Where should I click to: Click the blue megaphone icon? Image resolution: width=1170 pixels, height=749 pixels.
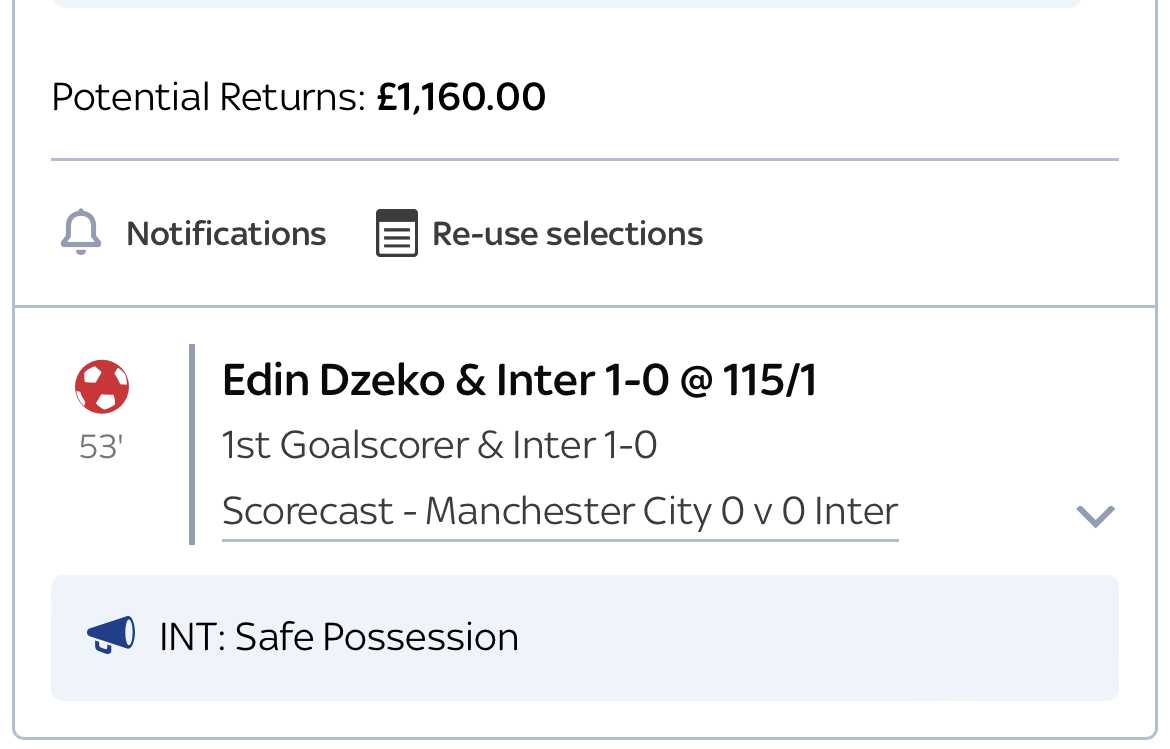(111, 636)
